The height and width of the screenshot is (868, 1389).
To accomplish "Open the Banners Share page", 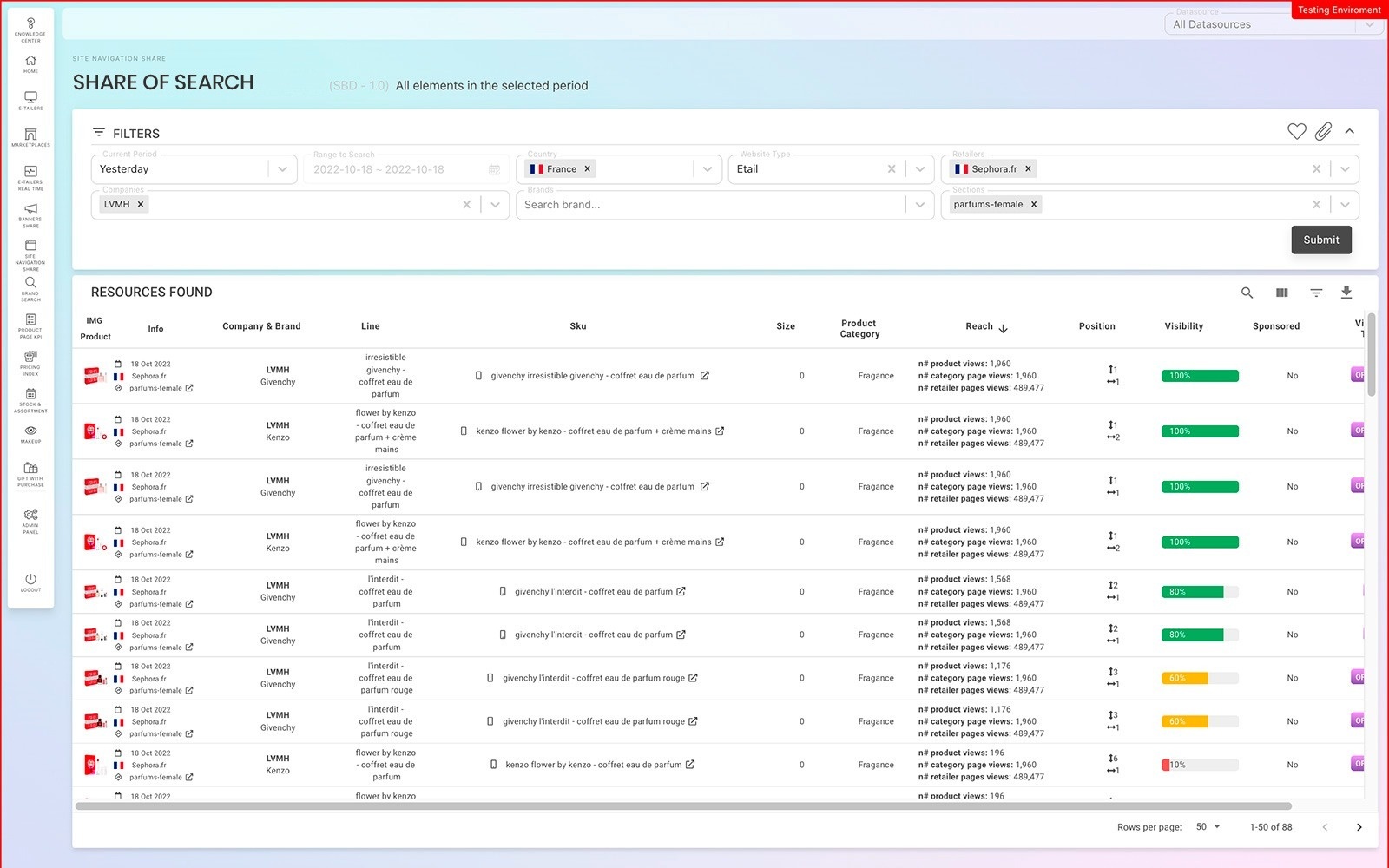I will point(30,215).
